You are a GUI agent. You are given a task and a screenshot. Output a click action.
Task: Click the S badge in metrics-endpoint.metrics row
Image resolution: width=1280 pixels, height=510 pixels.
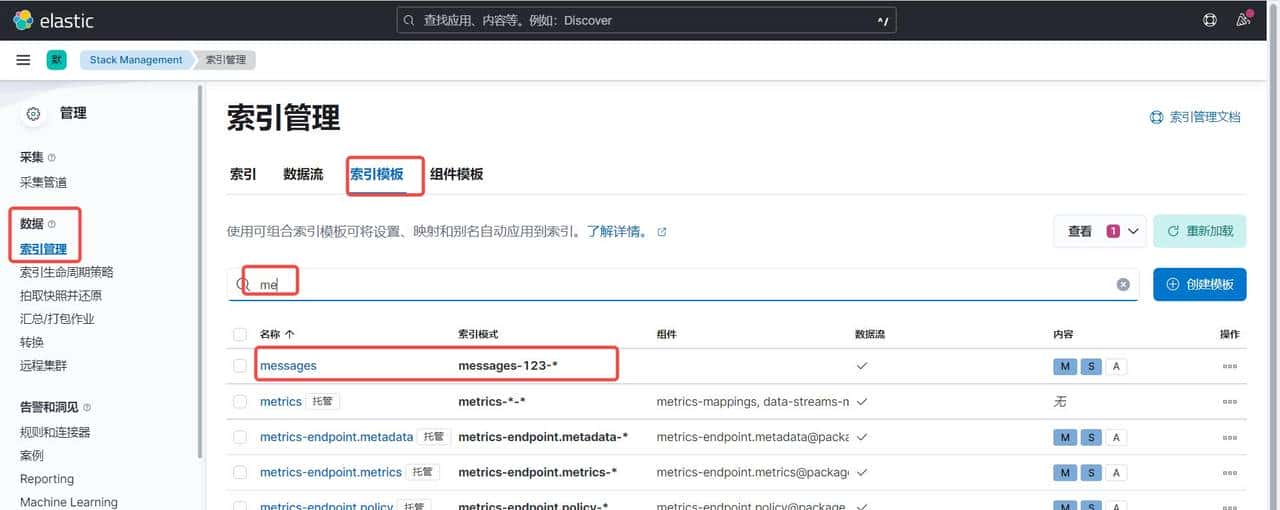tap(1091, 472)
